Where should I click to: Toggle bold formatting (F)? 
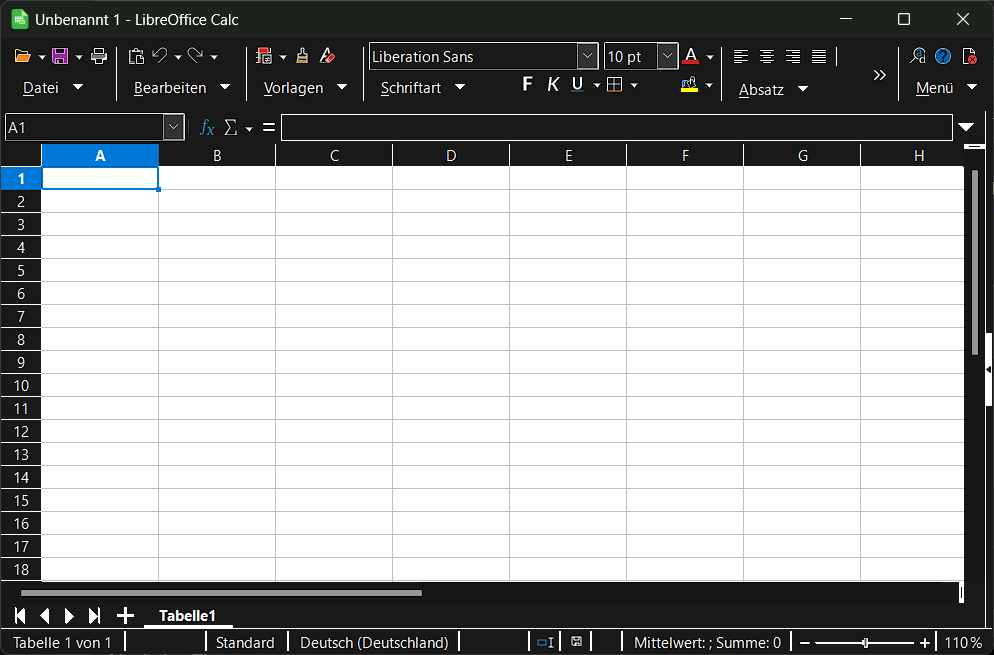point(527,84)
